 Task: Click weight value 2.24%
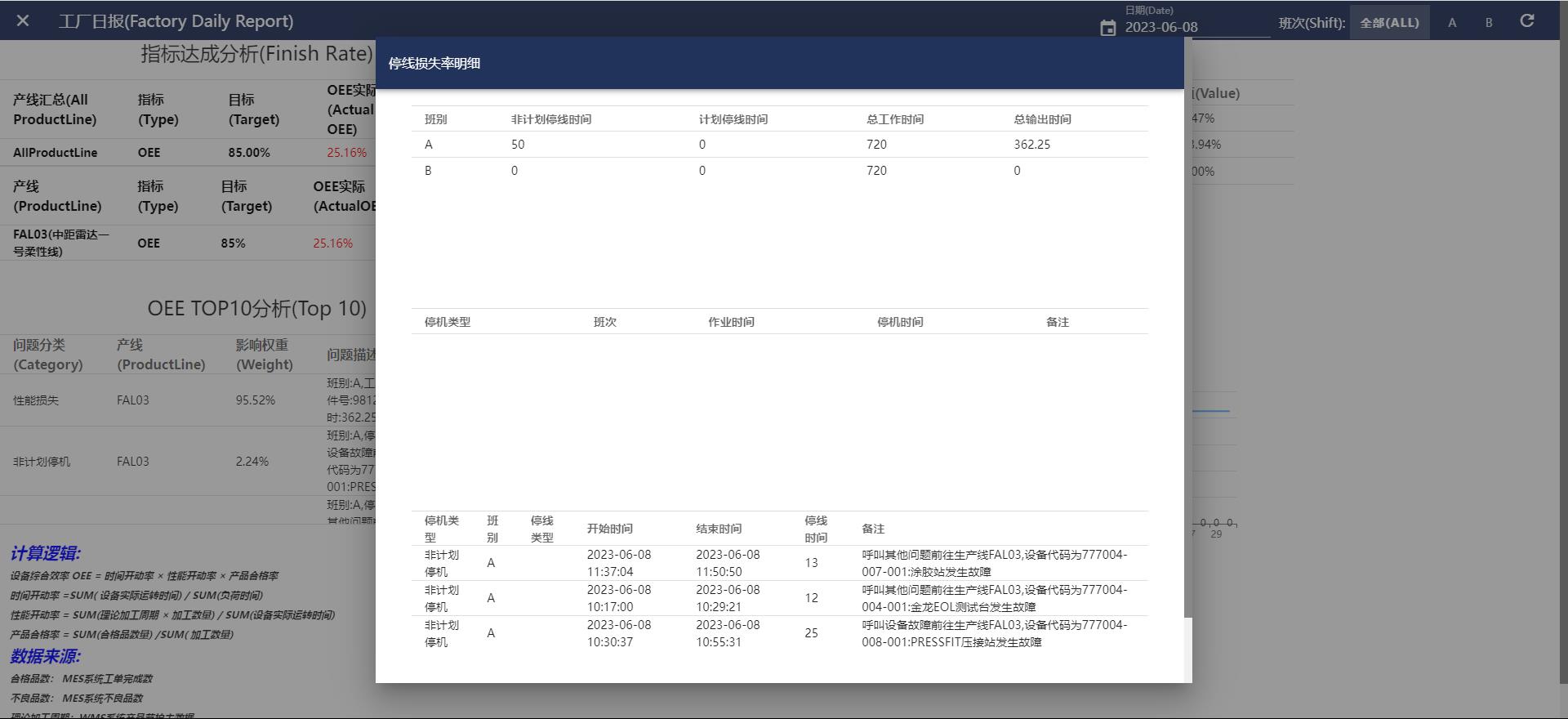point(252,462)
